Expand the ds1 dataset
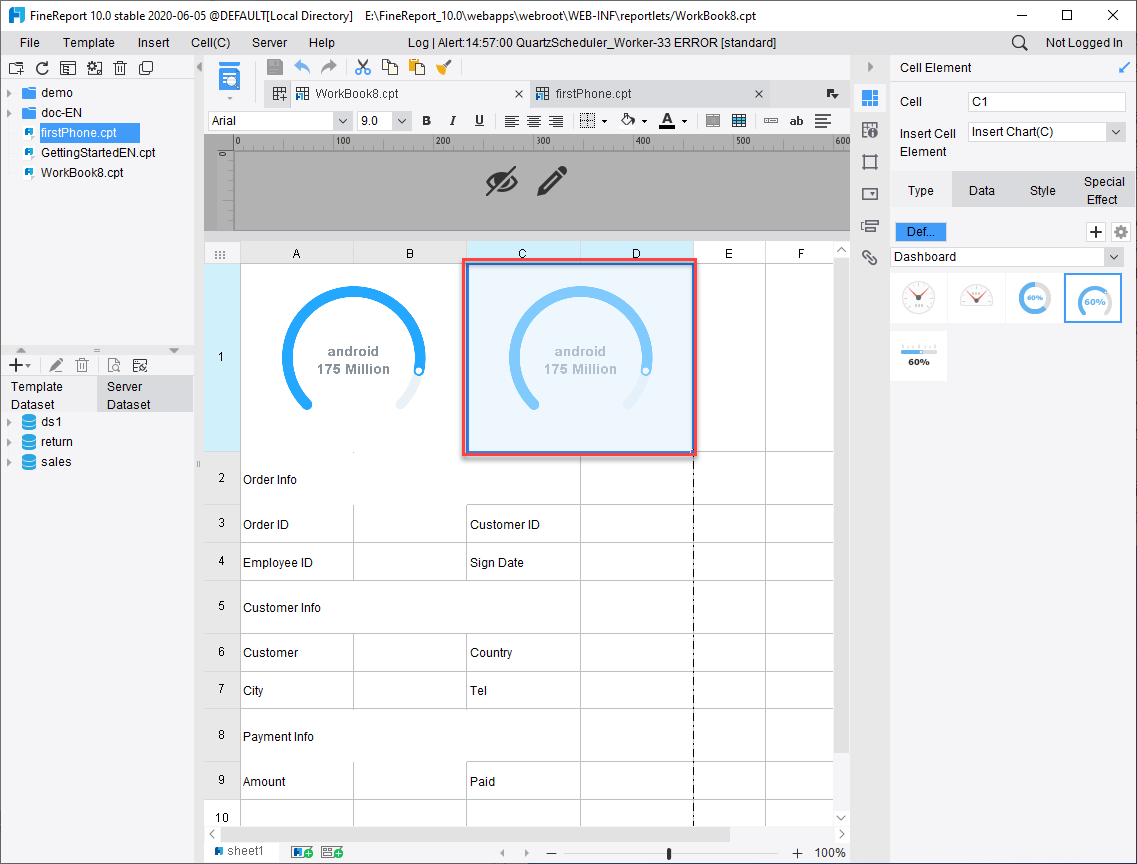Screen dimensions: 1137x864 pyautogui.click(x=9, y=422)
